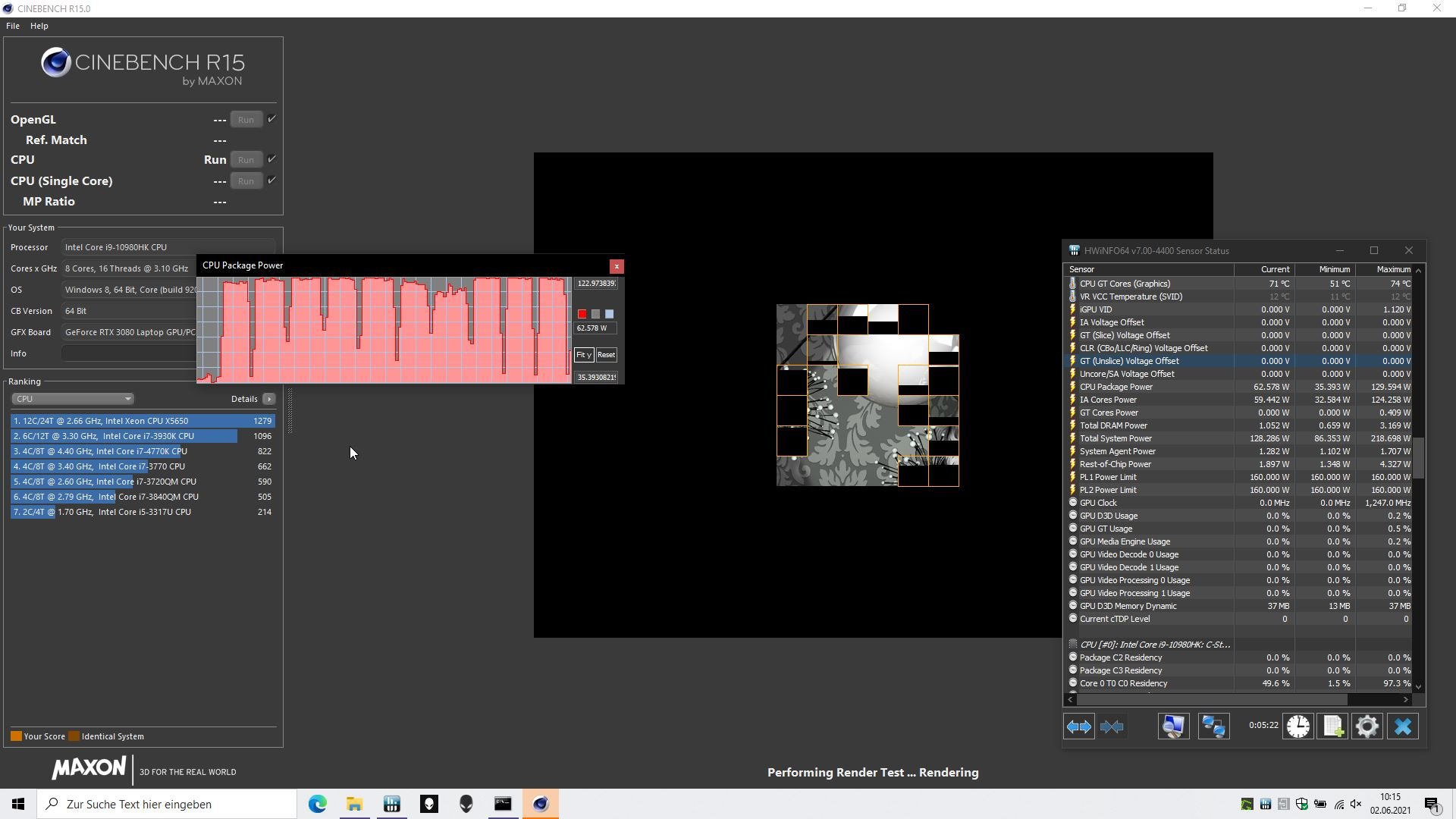Toggle the OpenGL test checkbox
This screenshot has width=1456, height=819.
pos(271,119)
